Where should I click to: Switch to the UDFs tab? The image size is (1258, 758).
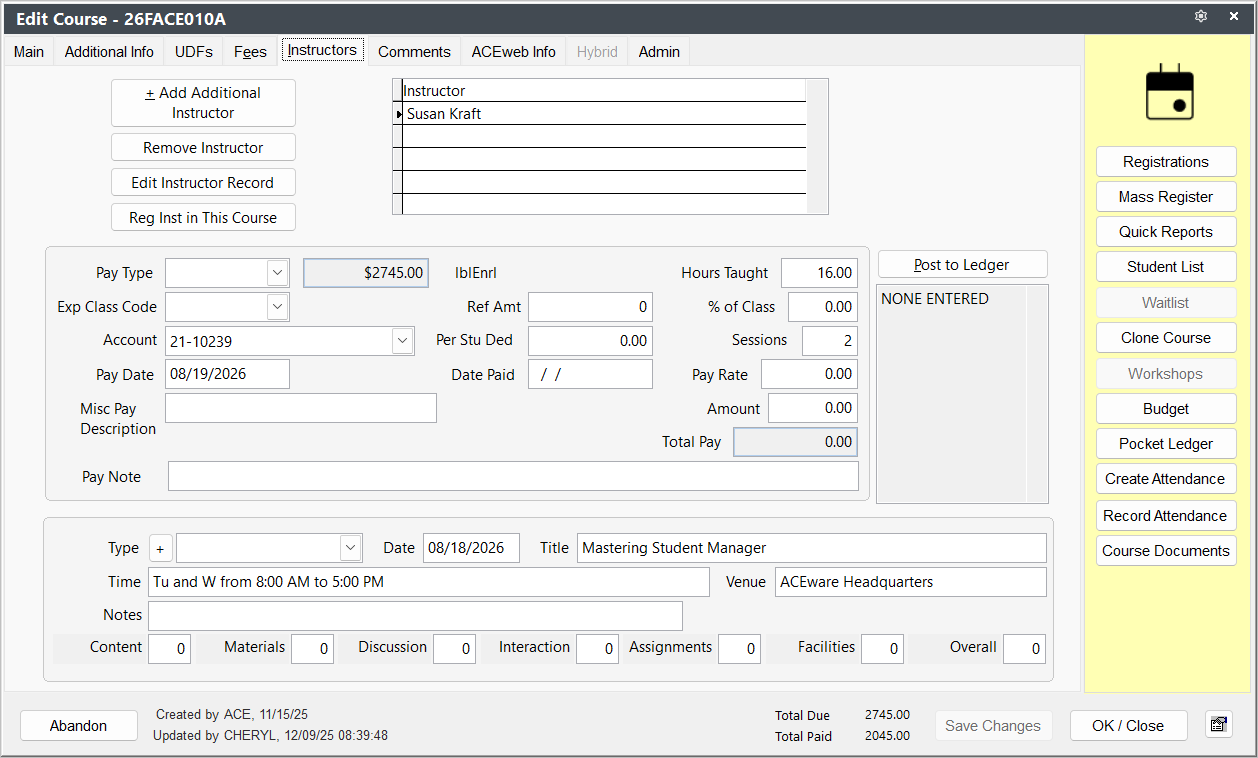pyautogui.click(x=194, y=52)
